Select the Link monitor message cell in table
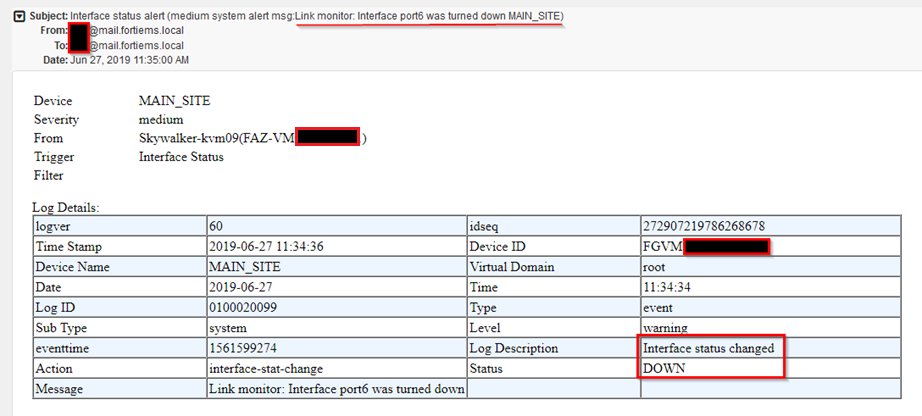The width and height of the screenshot is (922, 416). pos(337,388)
